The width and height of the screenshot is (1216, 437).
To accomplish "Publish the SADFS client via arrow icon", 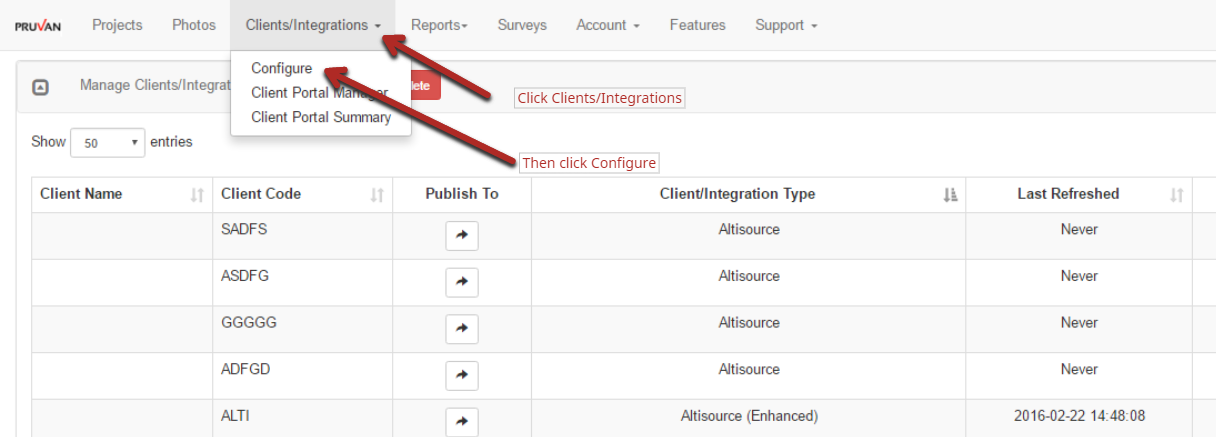I will (461, 236).
